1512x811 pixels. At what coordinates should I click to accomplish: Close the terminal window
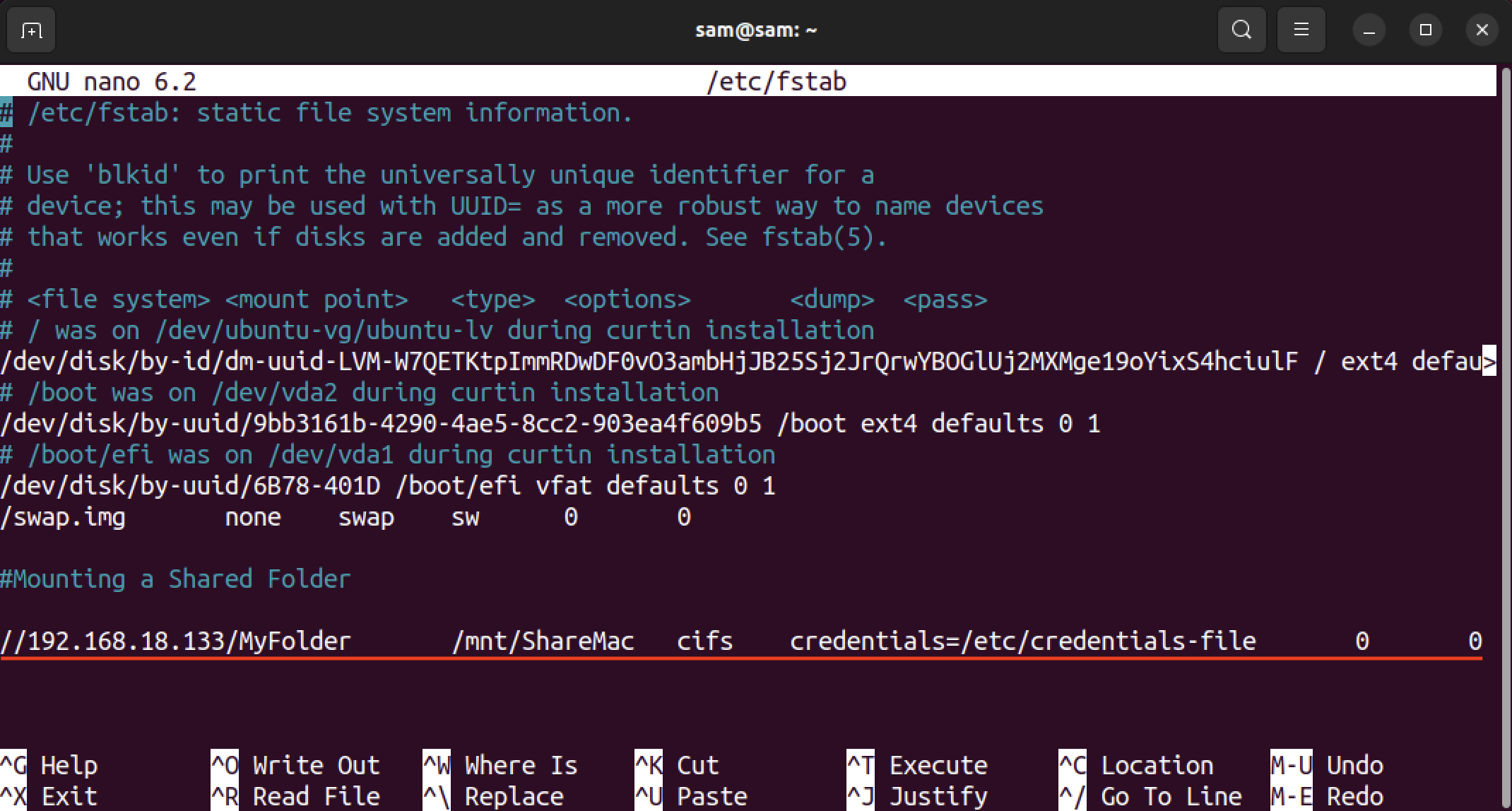(x=1482, y=30)
